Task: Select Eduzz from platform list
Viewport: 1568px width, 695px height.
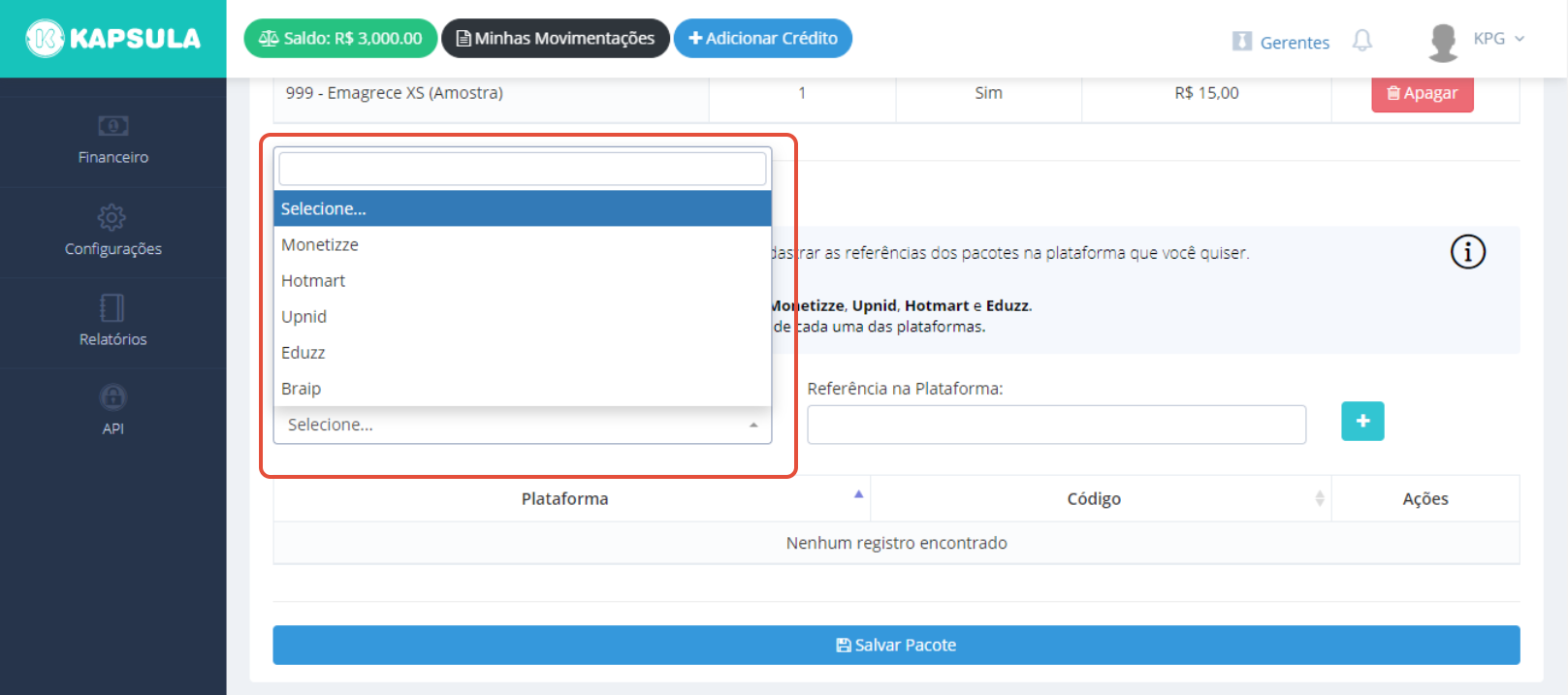Action: click(x=523, y=352)
